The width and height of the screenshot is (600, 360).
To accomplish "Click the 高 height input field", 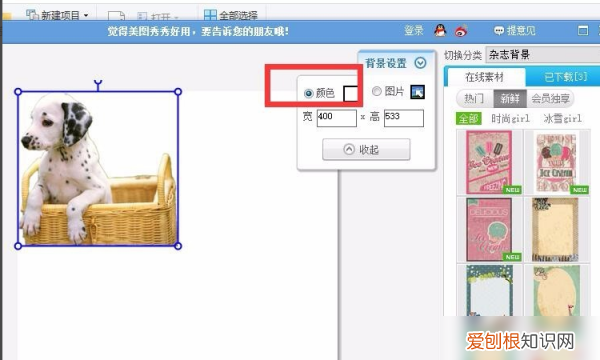I will 404,118.
